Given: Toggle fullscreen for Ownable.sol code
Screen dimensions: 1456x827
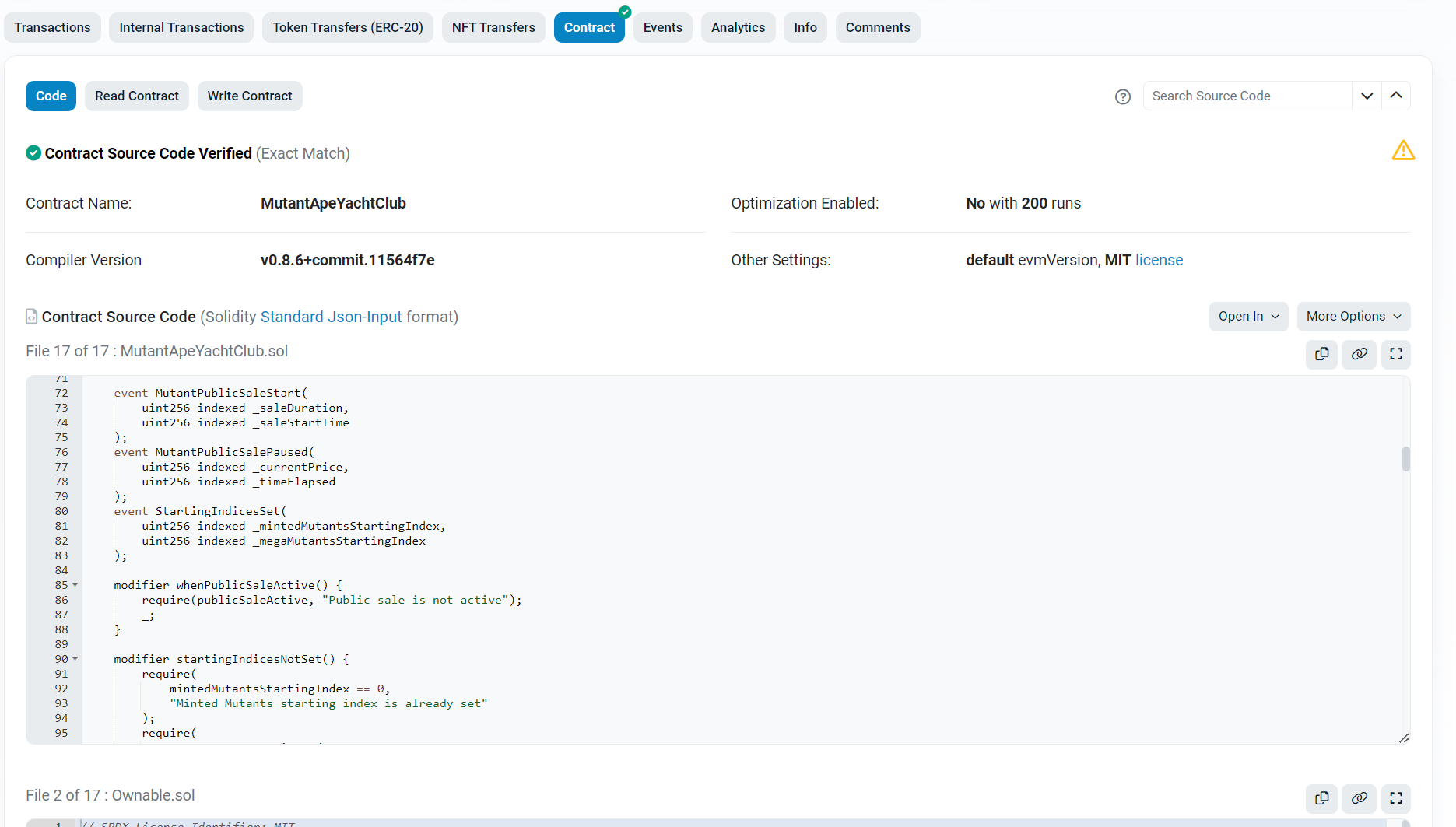Looking at the screenshot, I should [1396, 798].
